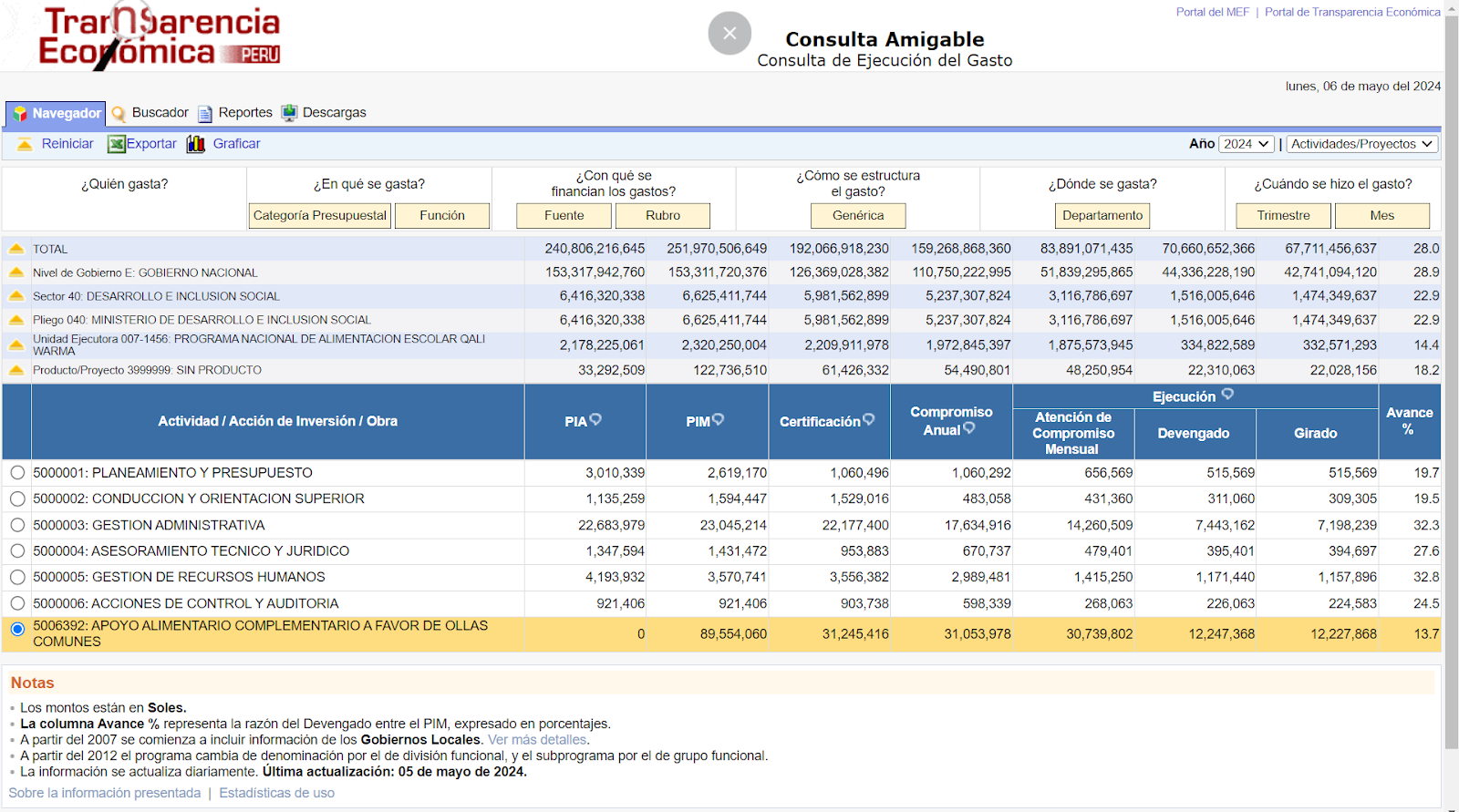Image resolution: width=1459 pixels, height=812 pixels.
Task: Select radio for Asesoramiento Tecnico y Juridico
Action: click(x=17, y=550)
